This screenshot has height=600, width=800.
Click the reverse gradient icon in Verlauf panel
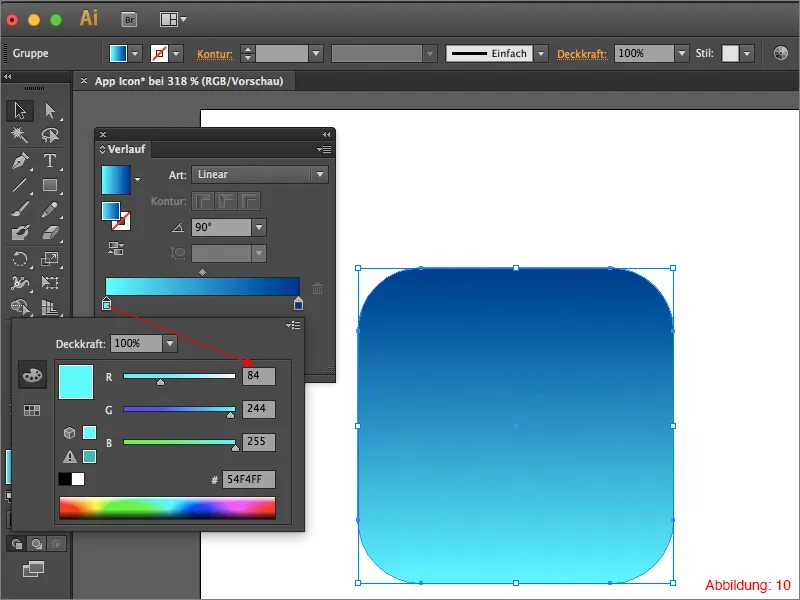116,248
